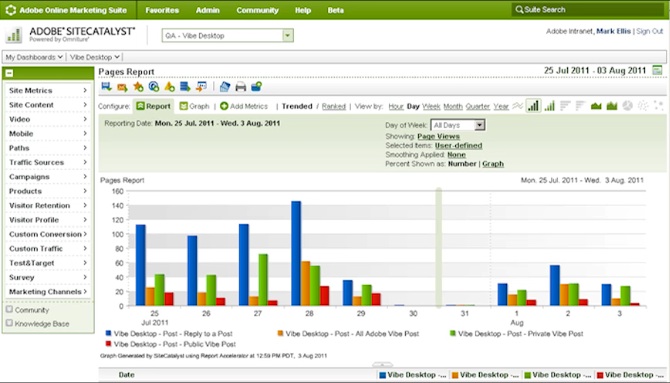Add report to favorites with star icon

click(x=138, y=87)
